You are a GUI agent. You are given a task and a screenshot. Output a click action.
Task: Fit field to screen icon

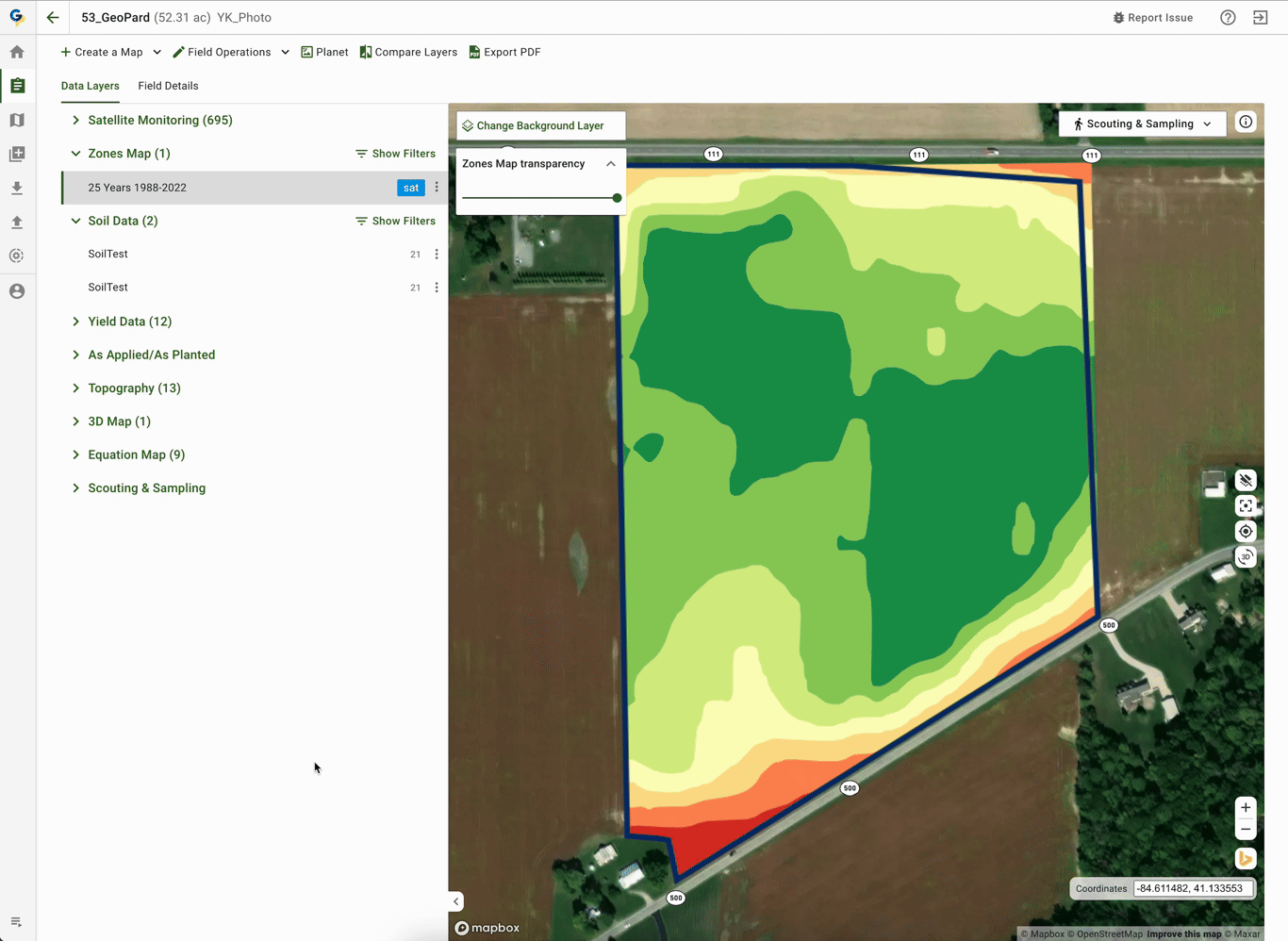click(1246, 506)
